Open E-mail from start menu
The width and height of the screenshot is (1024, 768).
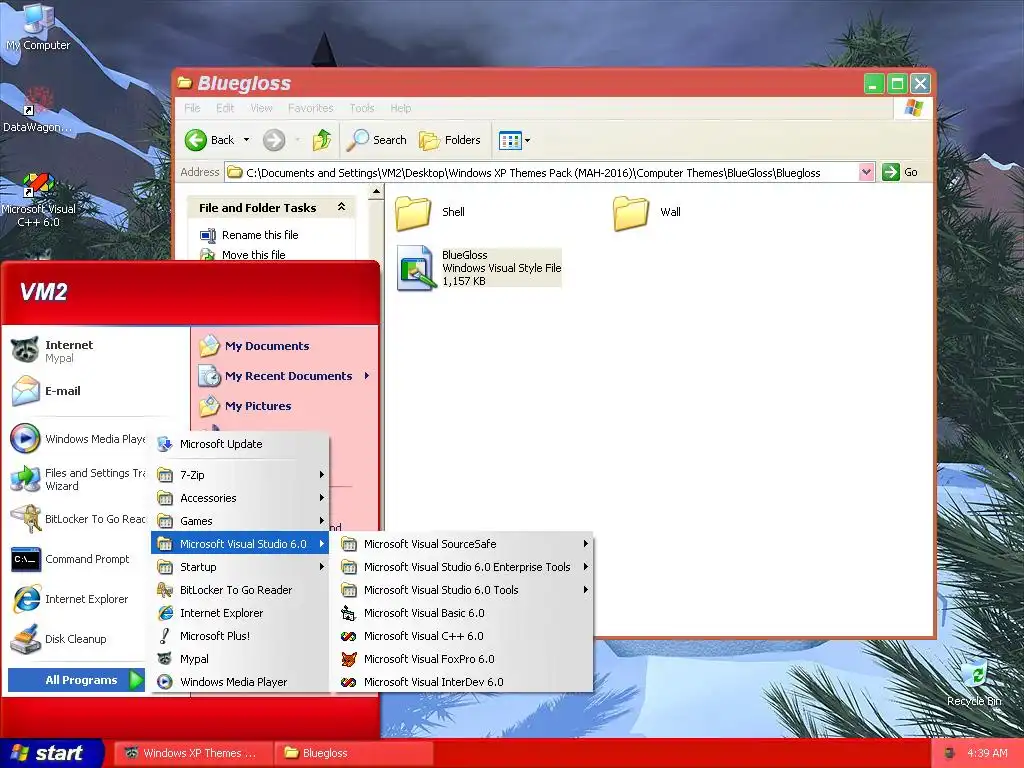tap(95, 391)
